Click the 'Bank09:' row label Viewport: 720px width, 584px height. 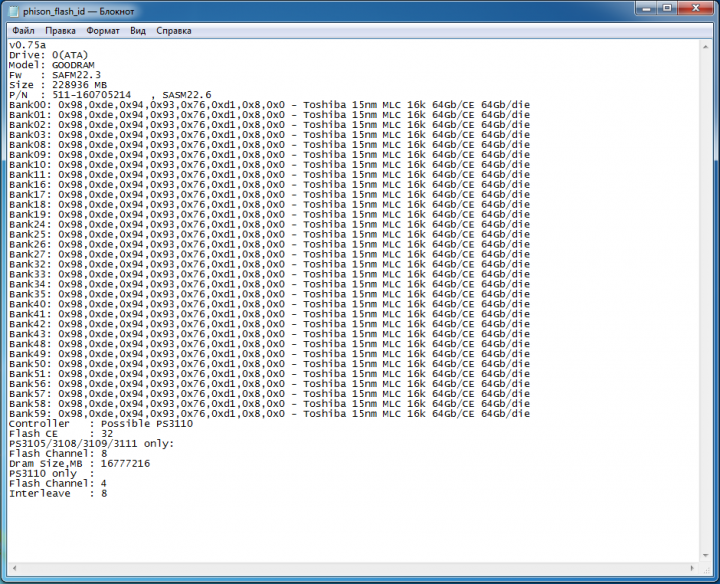click(30, 155)
